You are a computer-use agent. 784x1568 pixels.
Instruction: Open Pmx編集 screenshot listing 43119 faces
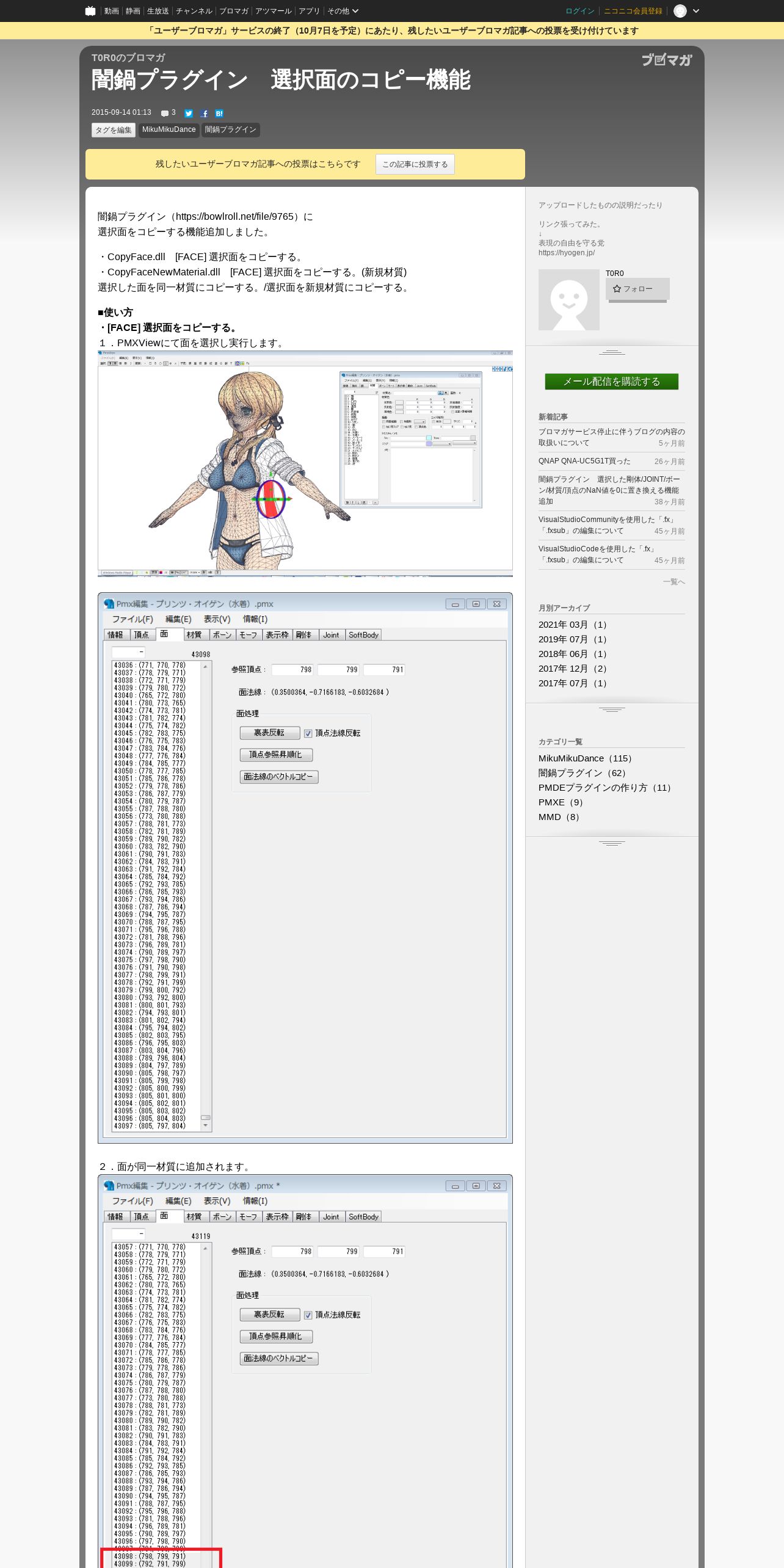pyautogui.click(x=305, y=1371)
